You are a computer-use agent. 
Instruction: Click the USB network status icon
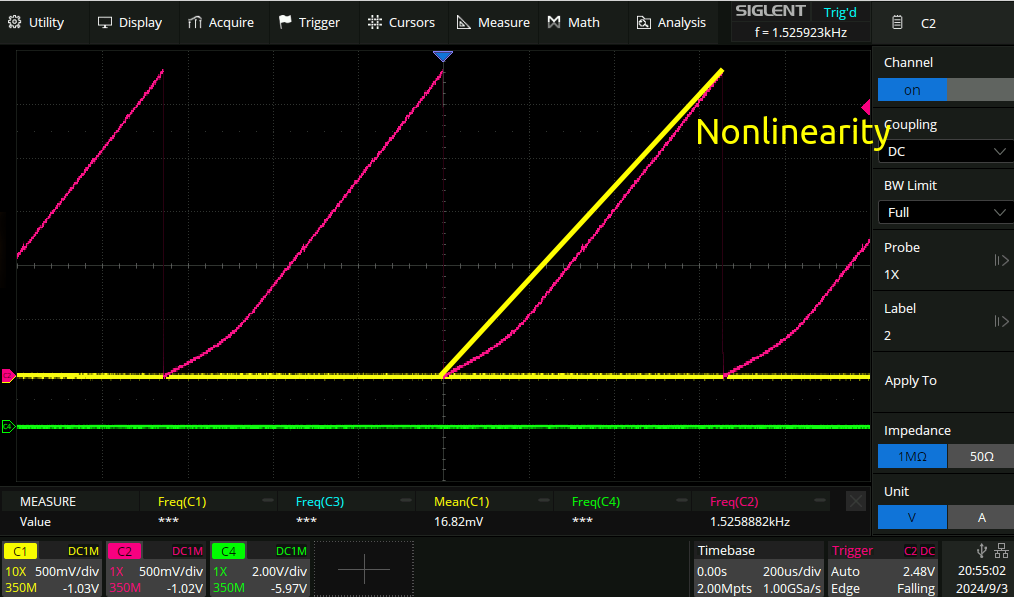[x=980, y=550]
